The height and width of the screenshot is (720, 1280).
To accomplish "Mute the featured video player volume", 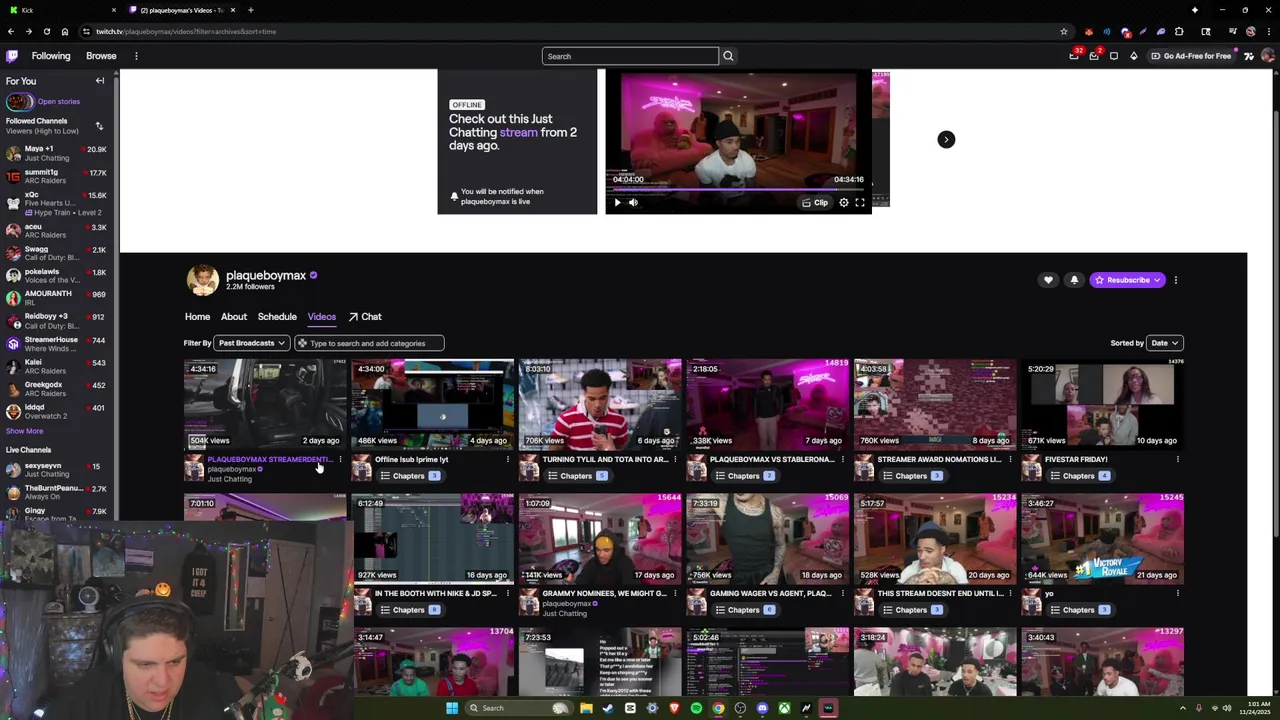I will (634, 203).
